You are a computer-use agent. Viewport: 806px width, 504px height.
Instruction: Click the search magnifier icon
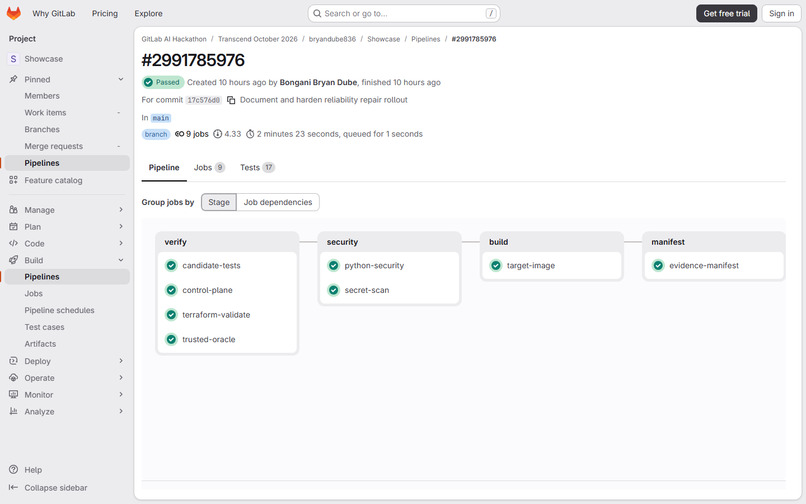pos(317,13)
